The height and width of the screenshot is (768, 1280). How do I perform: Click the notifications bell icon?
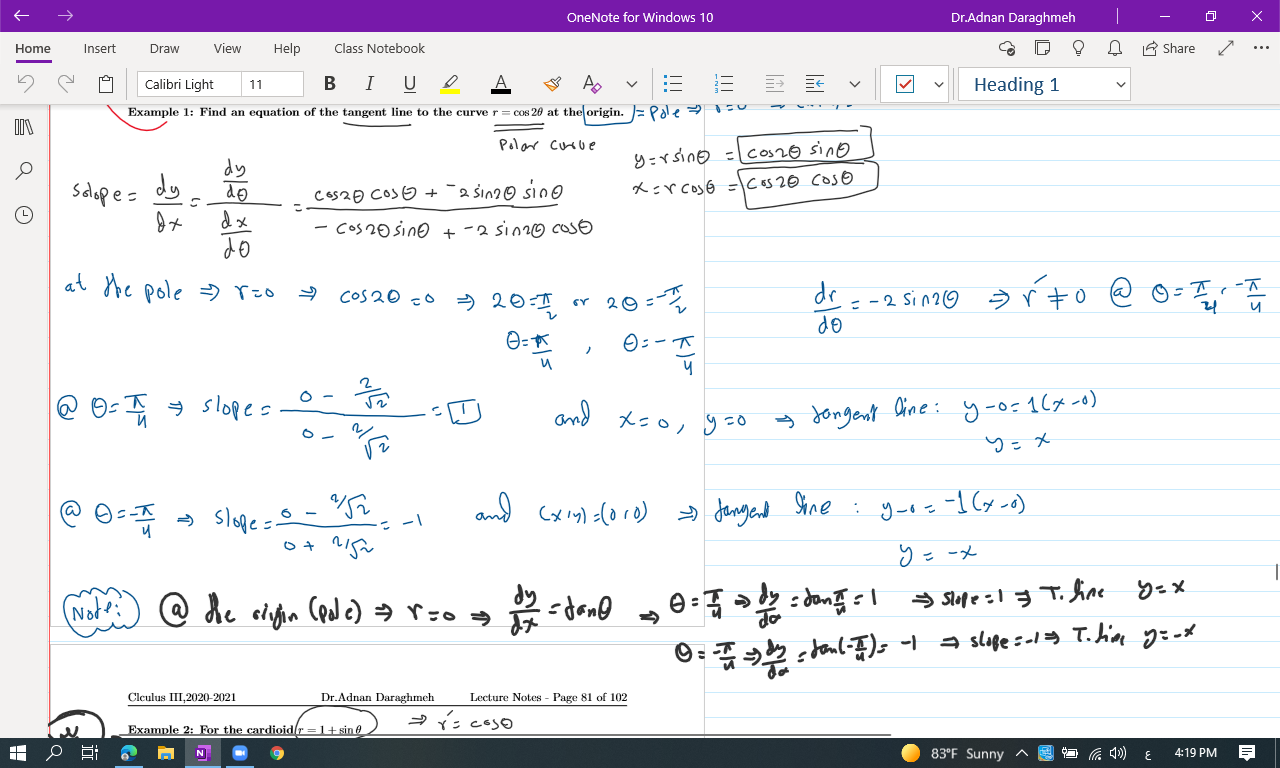point(1114,48)
